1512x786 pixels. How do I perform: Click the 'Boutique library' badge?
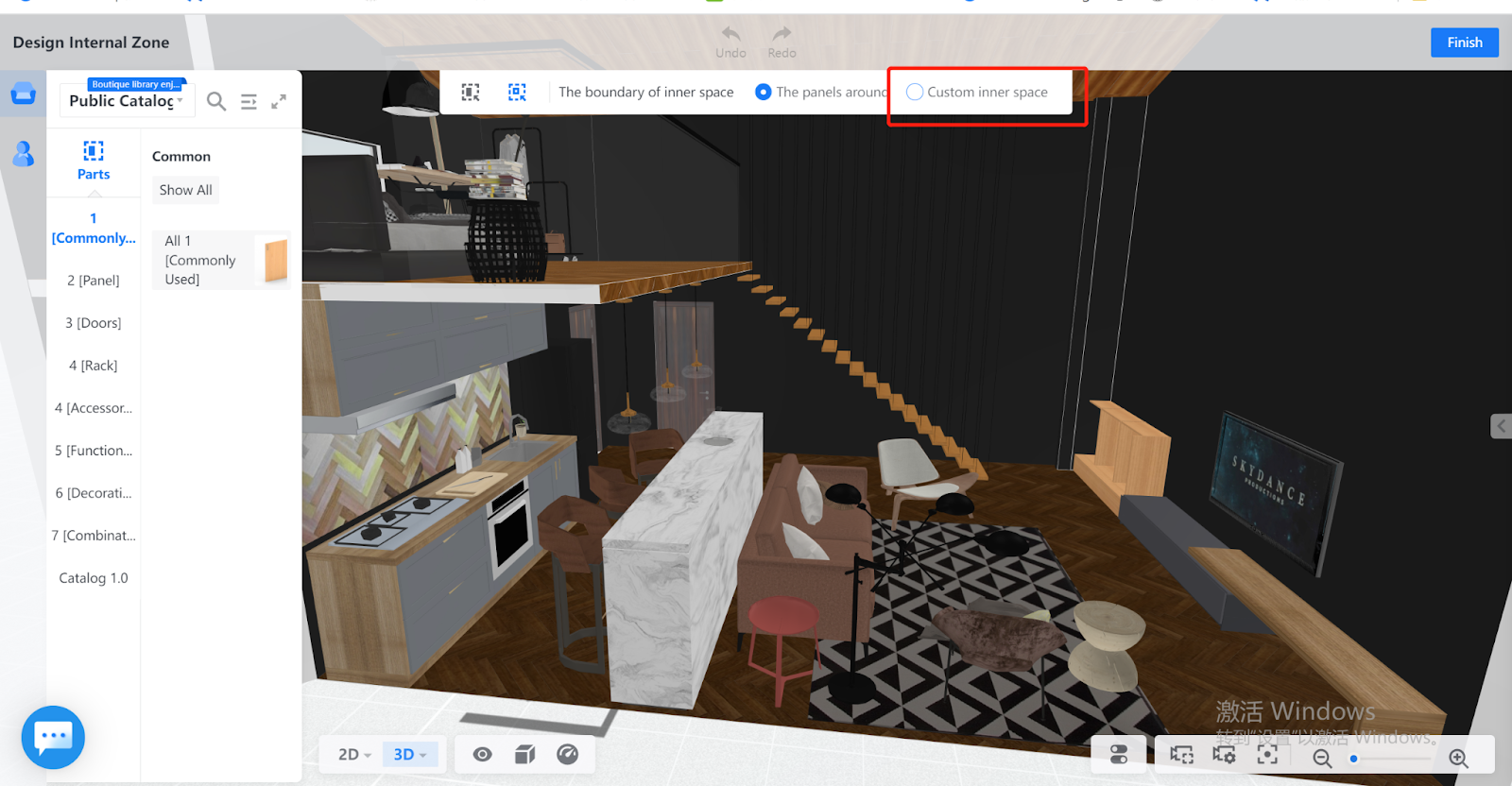[x=136, y=84]
